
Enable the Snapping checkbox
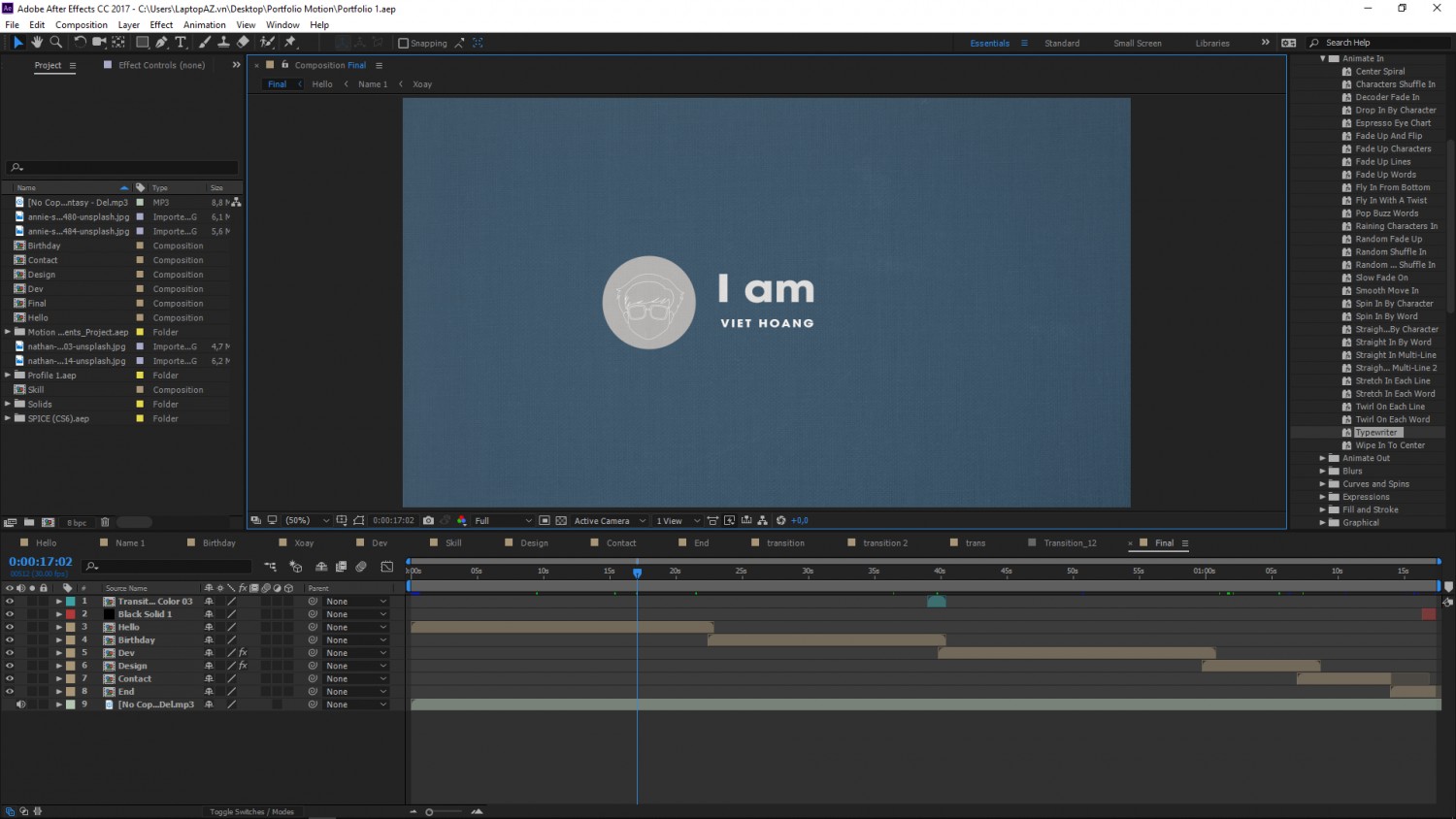404,43
